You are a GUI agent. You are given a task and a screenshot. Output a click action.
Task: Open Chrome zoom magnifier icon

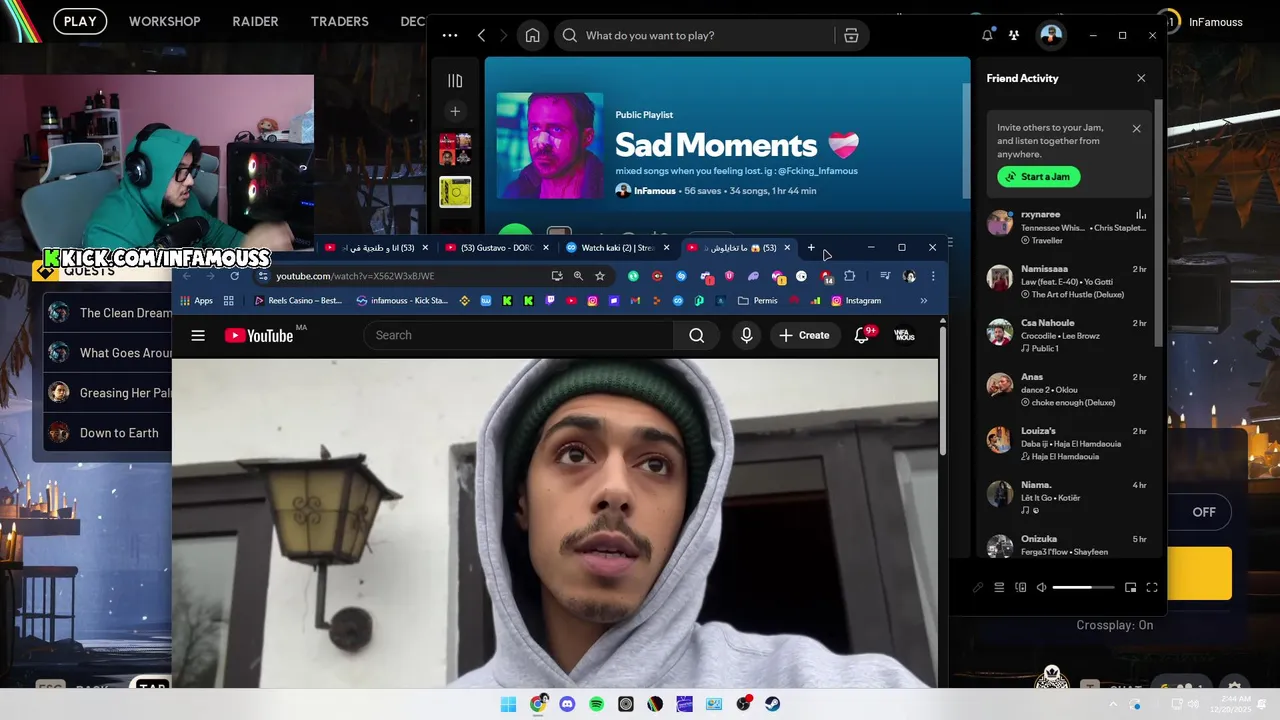click(578, 276)
